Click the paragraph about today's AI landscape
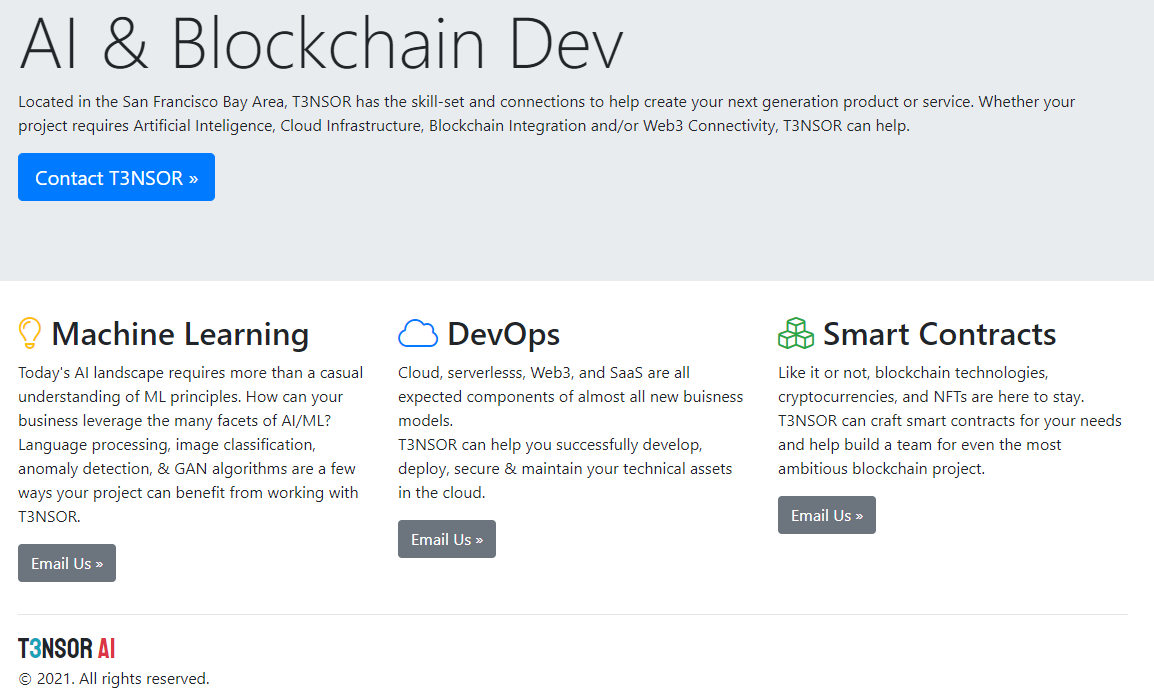 point(190,444)
